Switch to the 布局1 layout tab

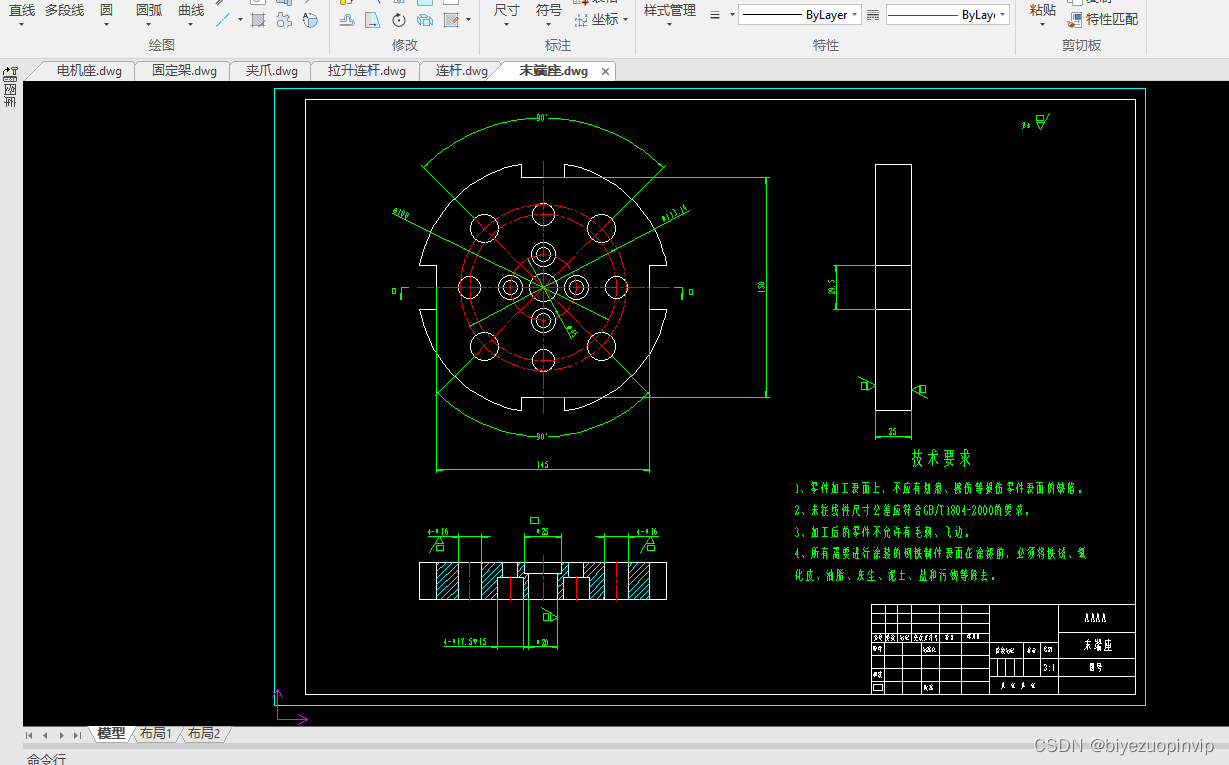pyautogui.click(x=156, y=733)
